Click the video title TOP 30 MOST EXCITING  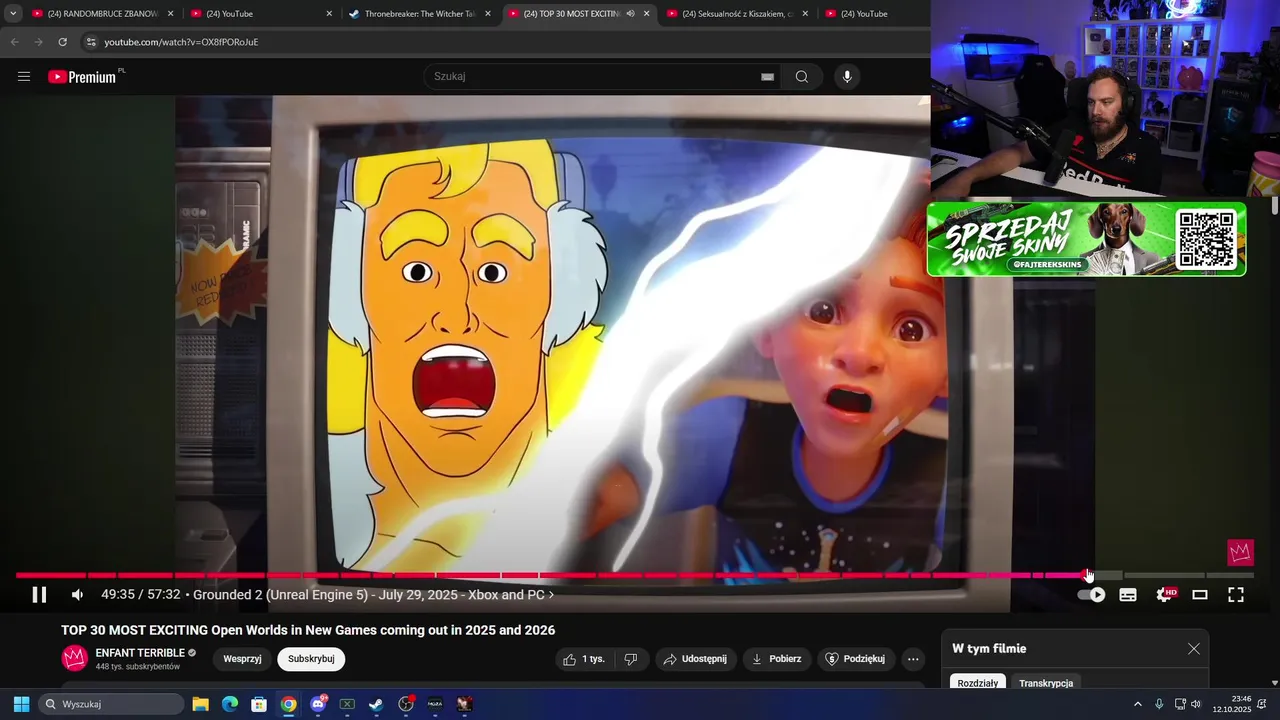coord(308,630)
